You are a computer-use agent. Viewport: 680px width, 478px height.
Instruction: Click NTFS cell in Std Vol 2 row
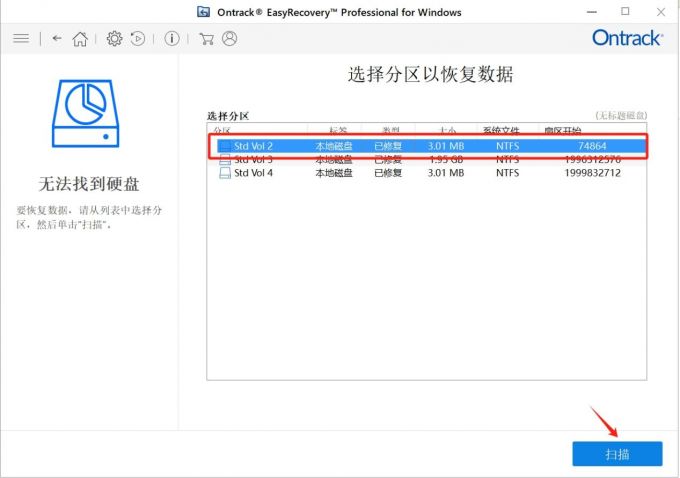click(507, 146)
